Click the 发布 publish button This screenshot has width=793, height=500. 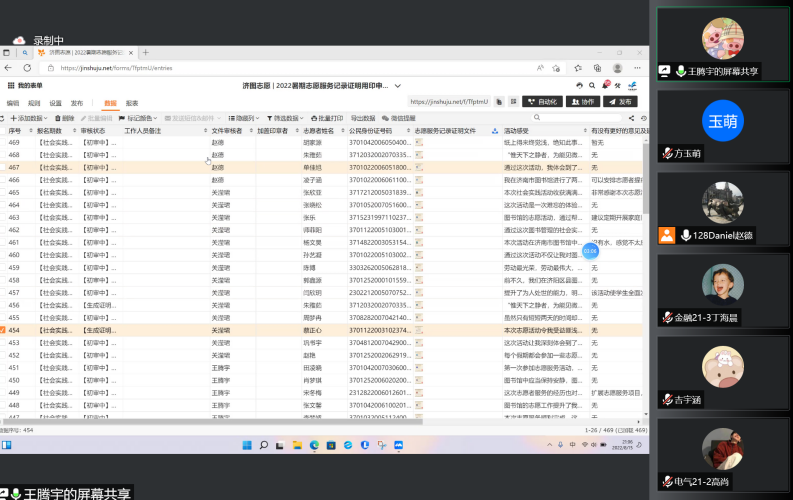(x=620, y=102)
